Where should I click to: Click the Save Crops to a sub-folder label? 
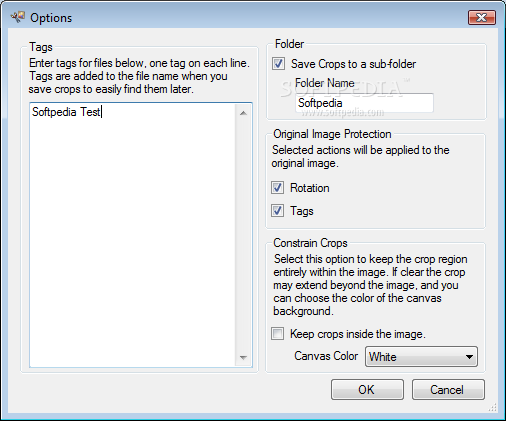pyautogui.click(x=353, y=64)
